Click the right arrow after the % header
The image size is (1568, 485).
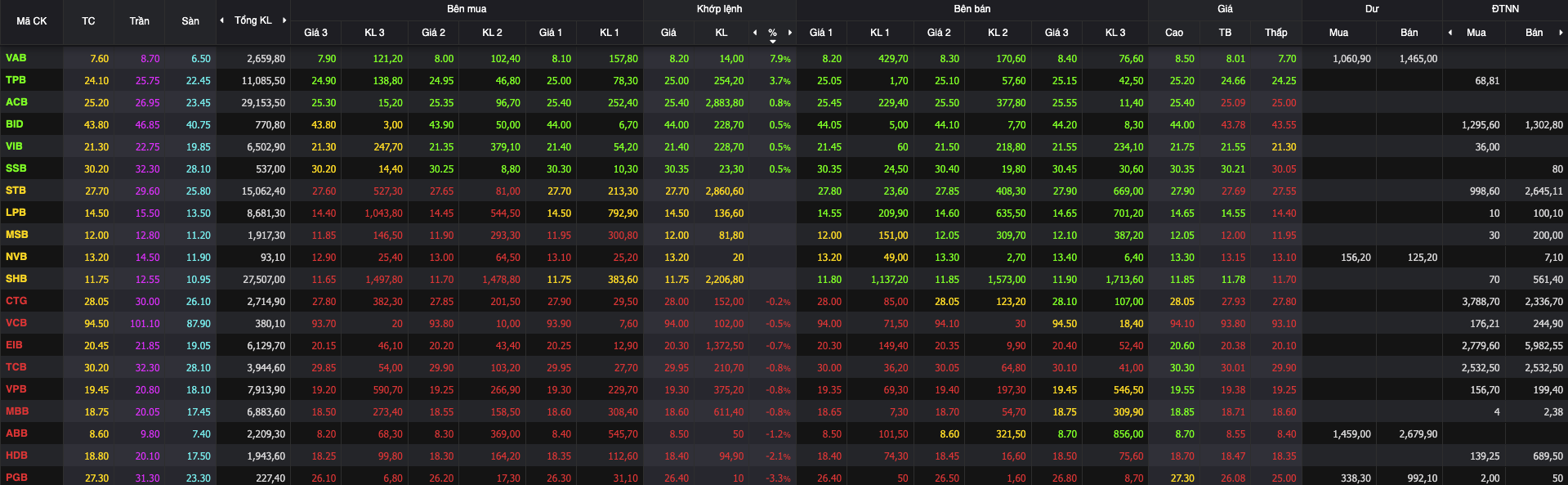pyautogui.click(x=790, y=33)
